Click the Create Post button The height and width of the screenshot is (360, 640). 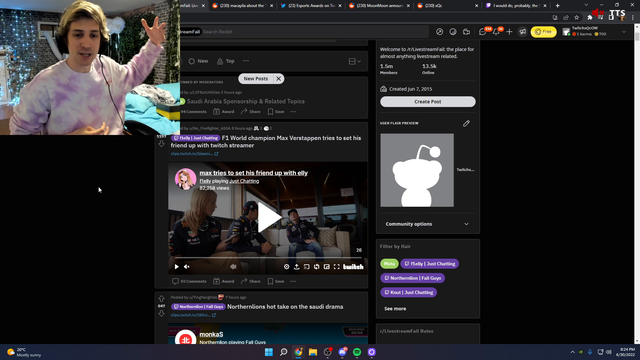point(428,102)
